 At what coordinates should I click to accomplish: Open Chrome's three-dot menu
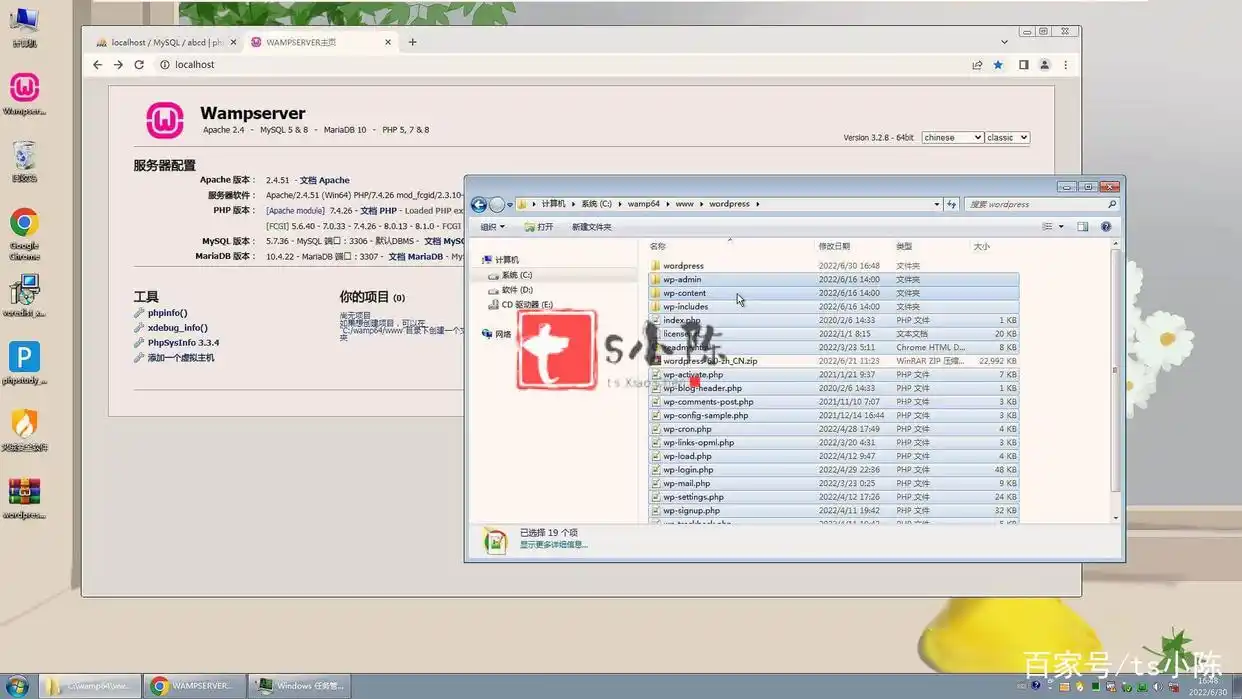1066,65
